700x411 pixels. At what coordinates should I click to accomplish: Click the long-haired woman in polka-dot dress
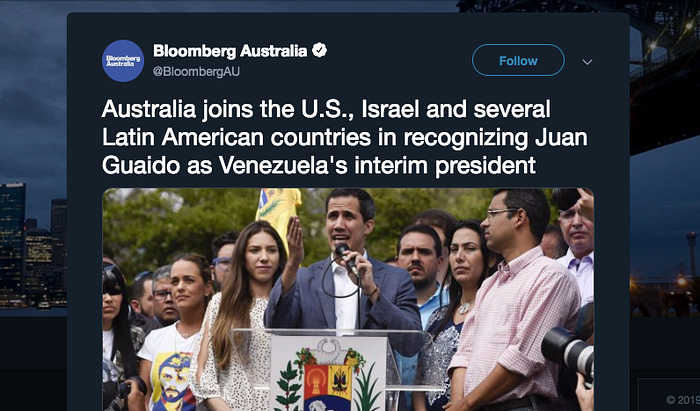coord(241,317)
